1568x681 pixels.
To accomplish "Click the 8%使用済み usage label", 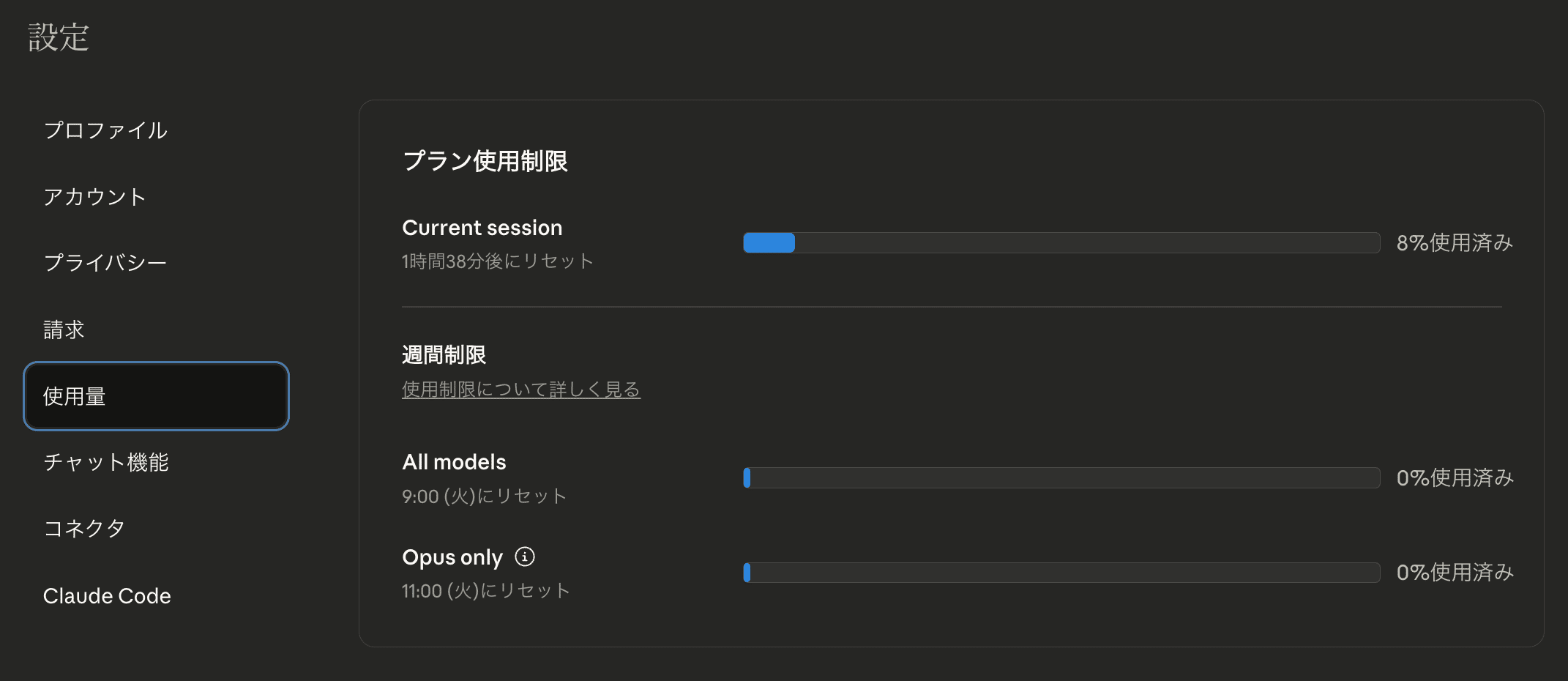I will [x=1455, y=243].
